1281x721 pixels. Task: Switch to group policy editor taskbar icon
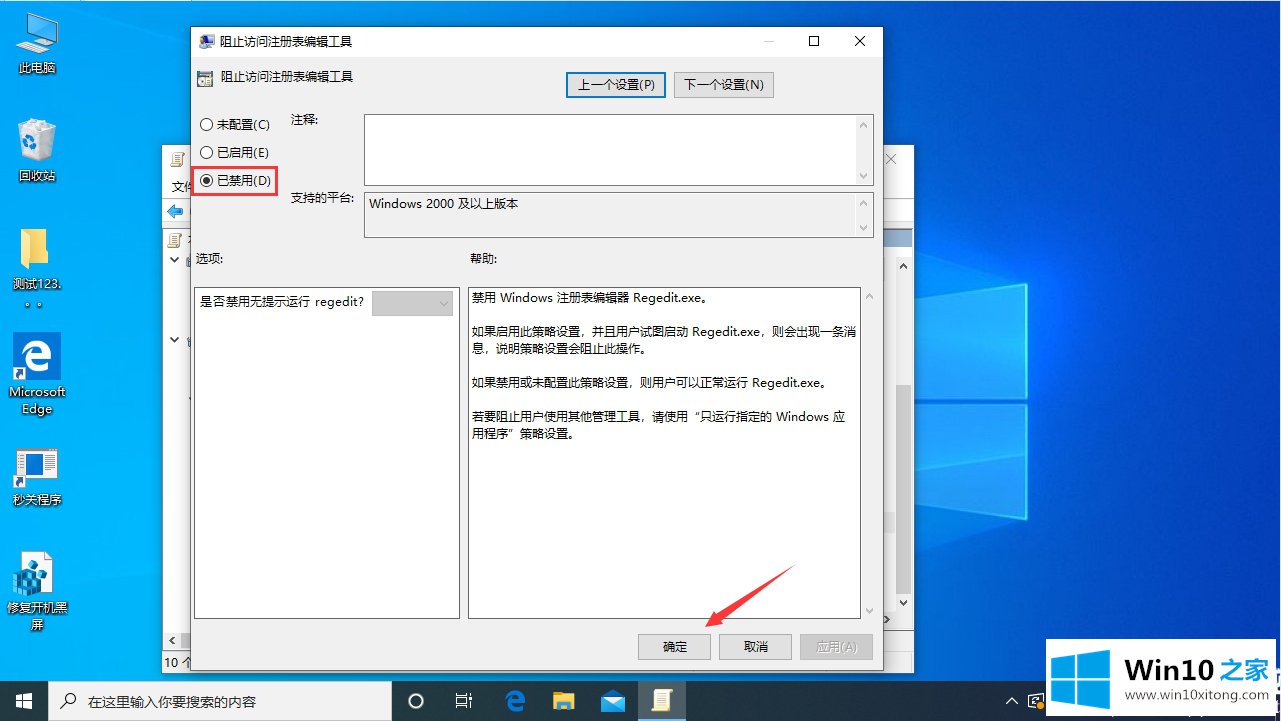pos(662,701)
